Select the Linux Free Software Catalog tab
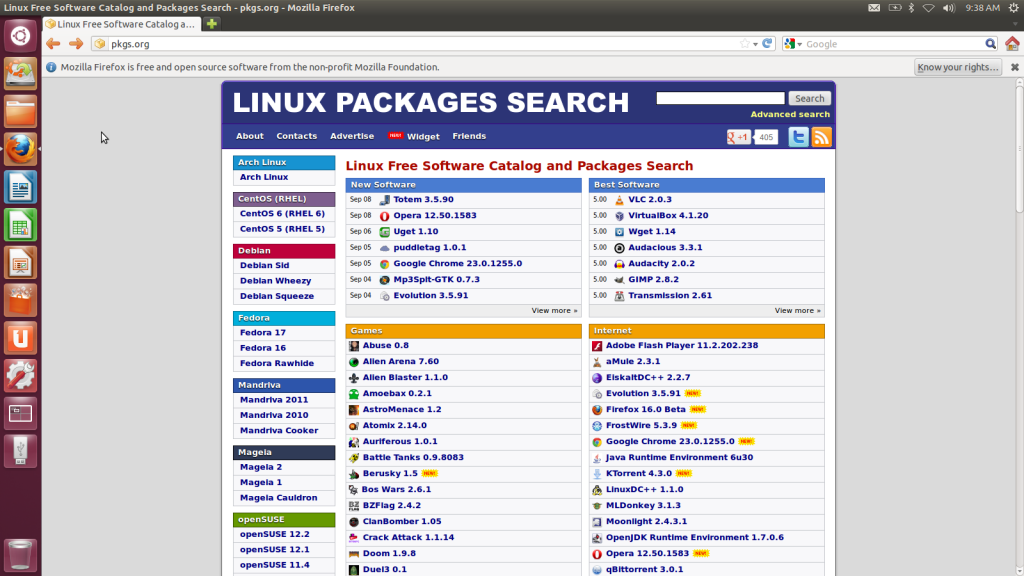1024x576 pixels. (x=121, y=24)
